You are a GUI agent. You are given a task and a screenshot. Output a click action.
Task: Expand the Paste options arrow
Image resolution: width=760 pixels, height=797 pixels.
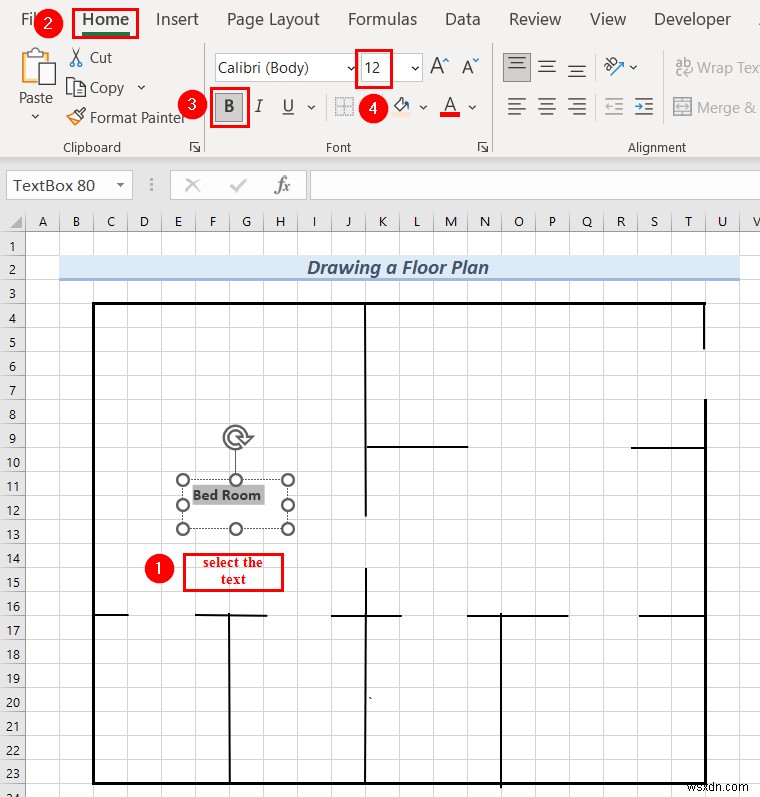click(35, 116)
